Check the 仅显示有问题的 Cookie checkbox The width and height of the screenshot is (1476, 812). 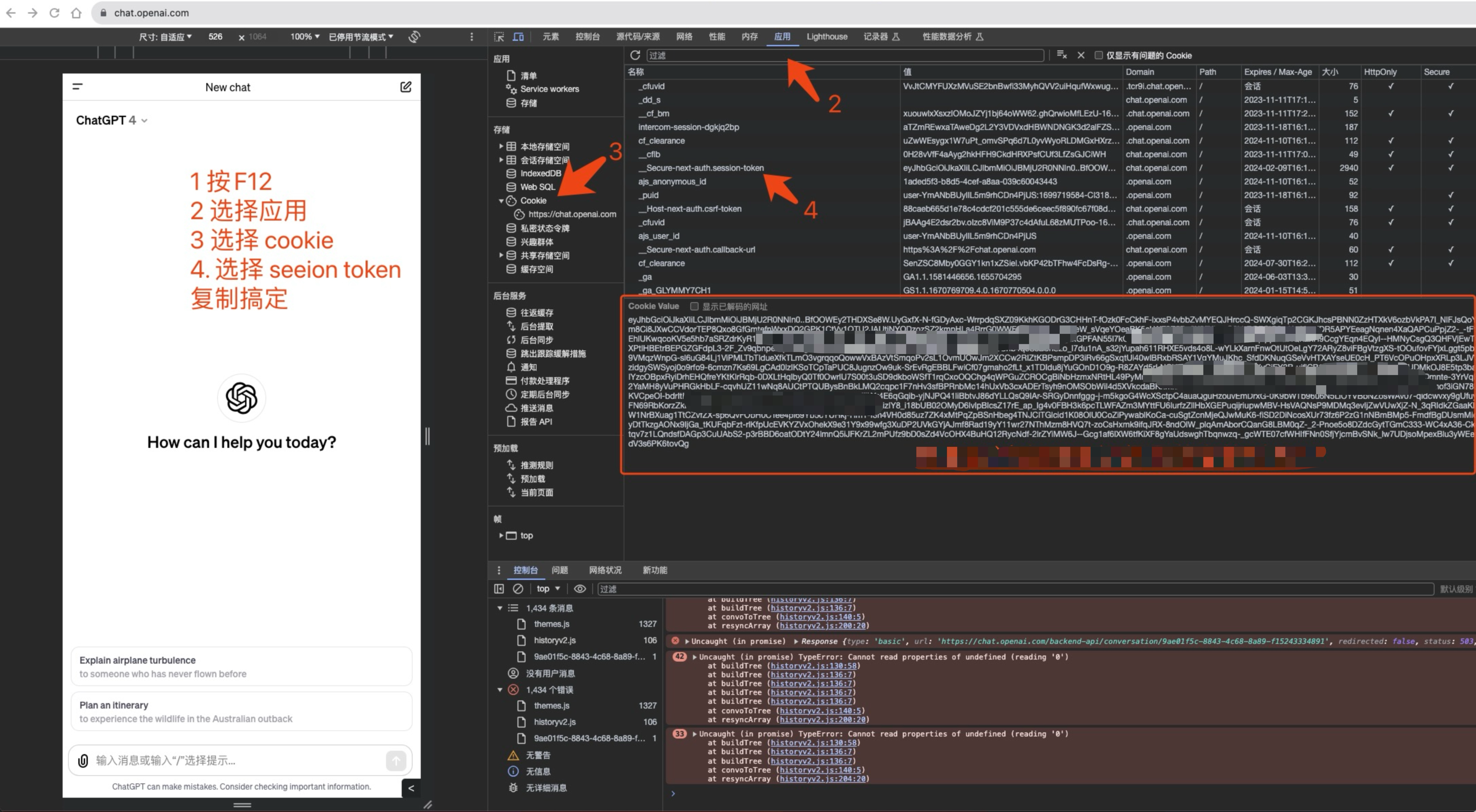coord(1098,55)
